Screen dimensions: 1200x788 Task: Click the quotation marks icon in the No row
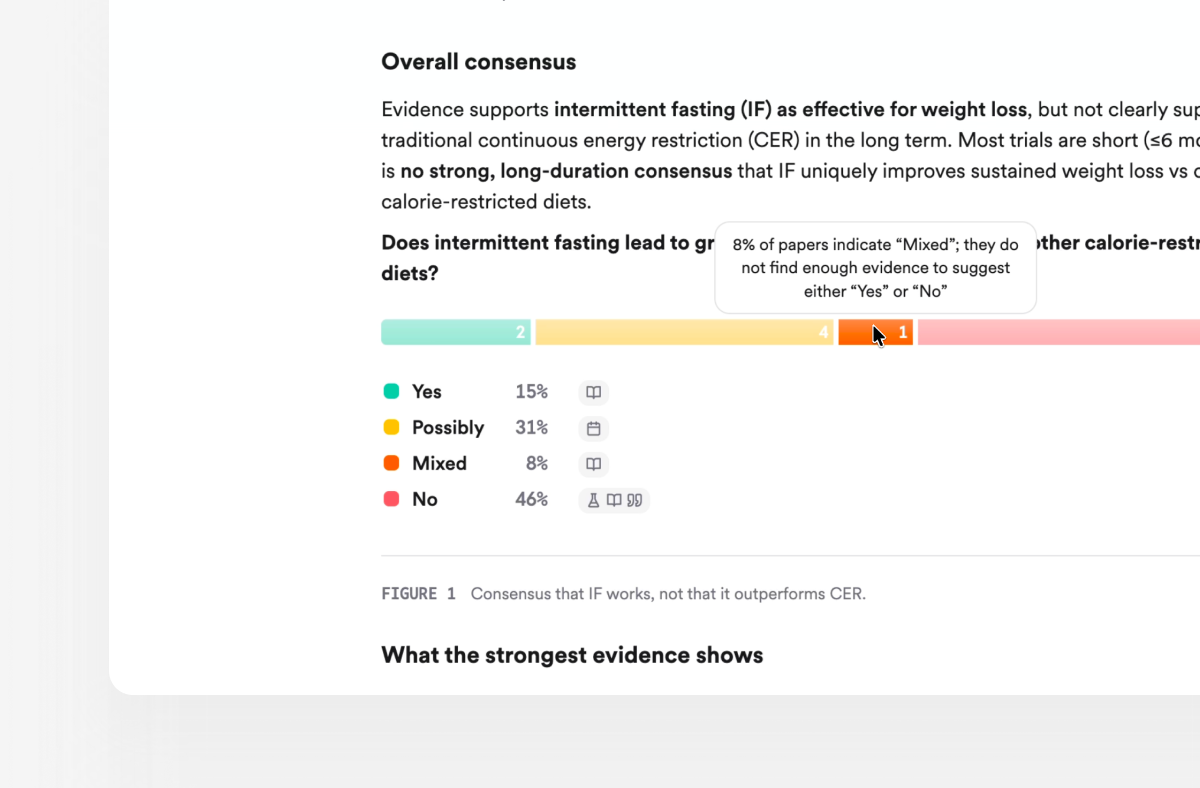pos(634,500)
